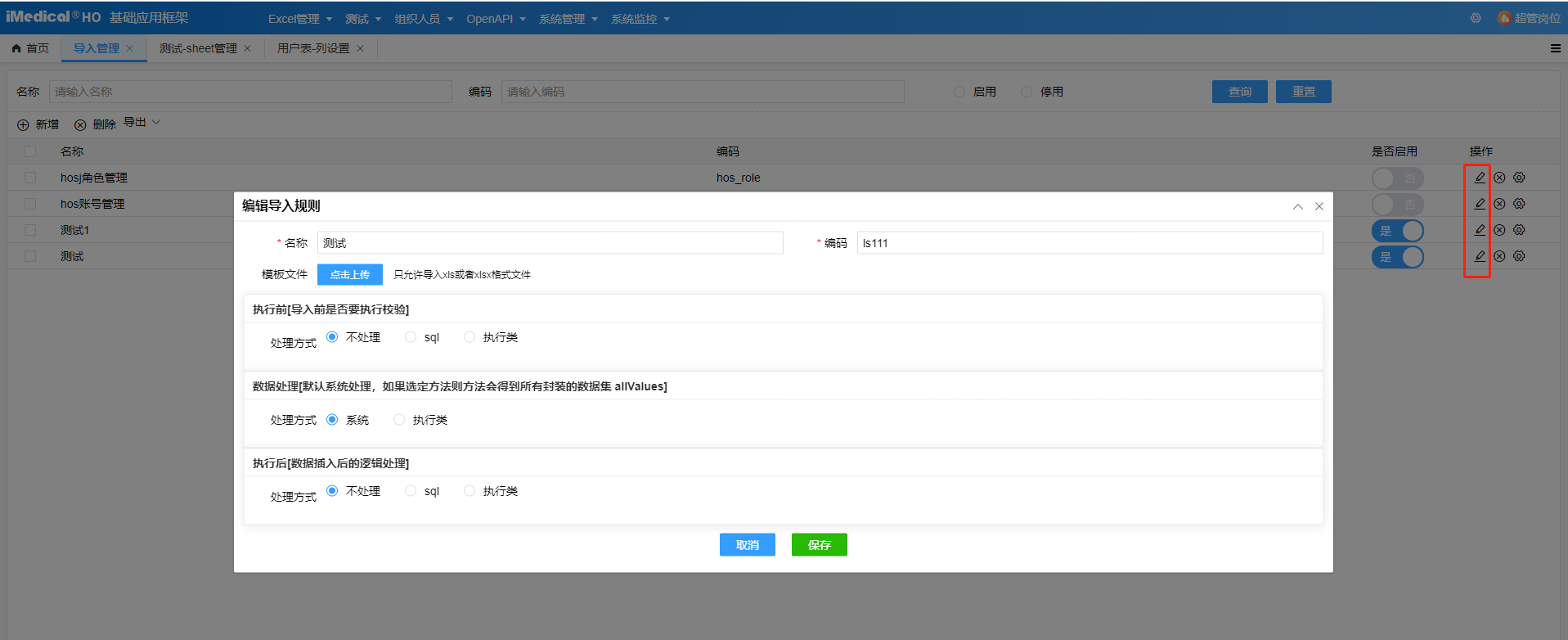Open settings gear icon for hos账号管理 row
This screenshot has width=1568, height=640.
pos(1519,204)
